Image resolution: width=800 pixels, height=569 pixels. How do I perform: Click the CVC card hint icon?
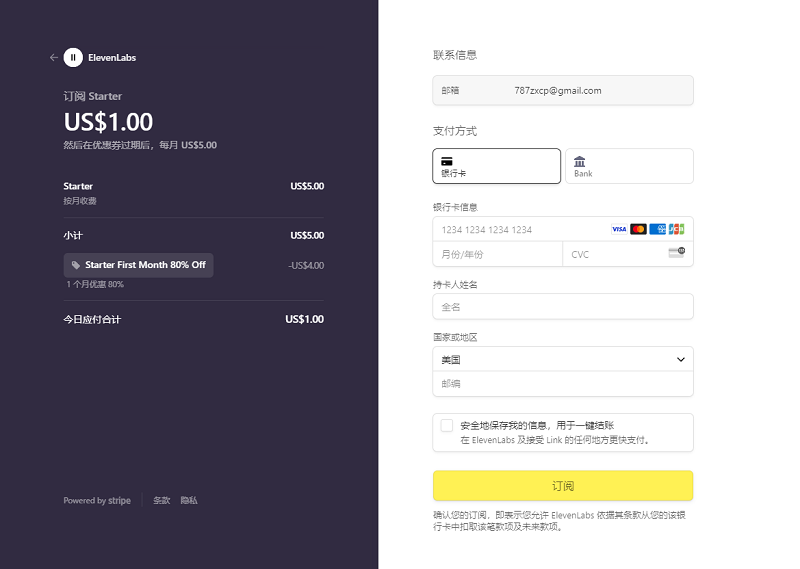pyautogui.click(x=677, y=253)
